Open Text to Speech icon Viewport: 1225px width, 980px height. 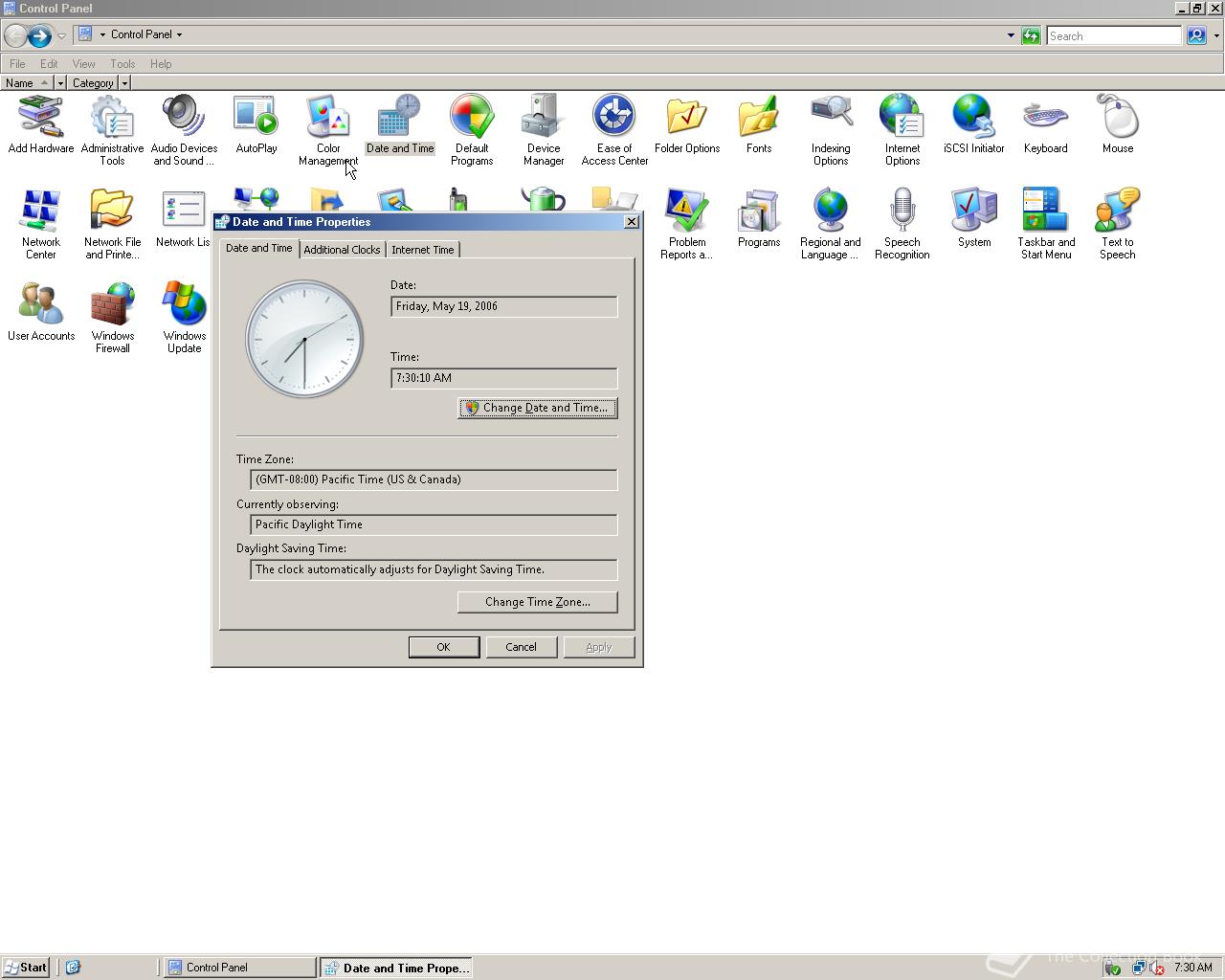1117,224
